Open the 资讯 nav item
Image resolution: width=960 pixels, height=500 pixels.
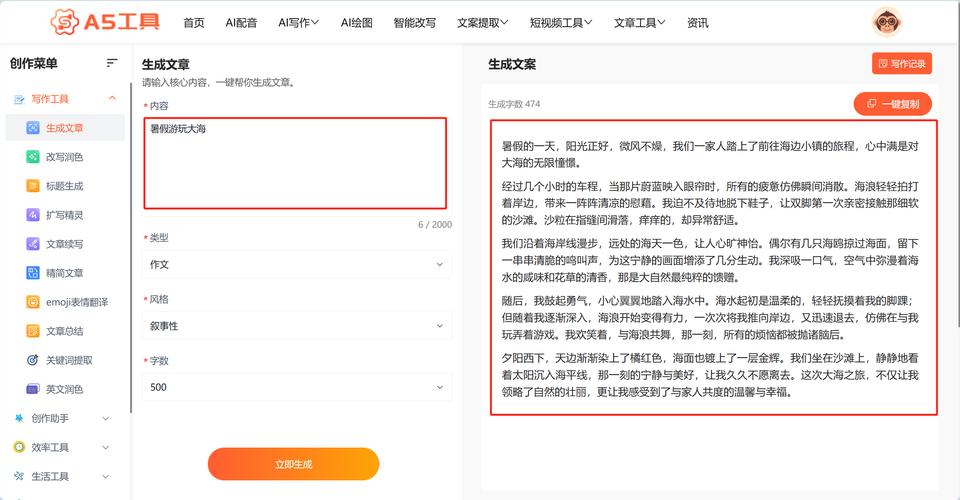pyautogui.click(x=697, y=23)
